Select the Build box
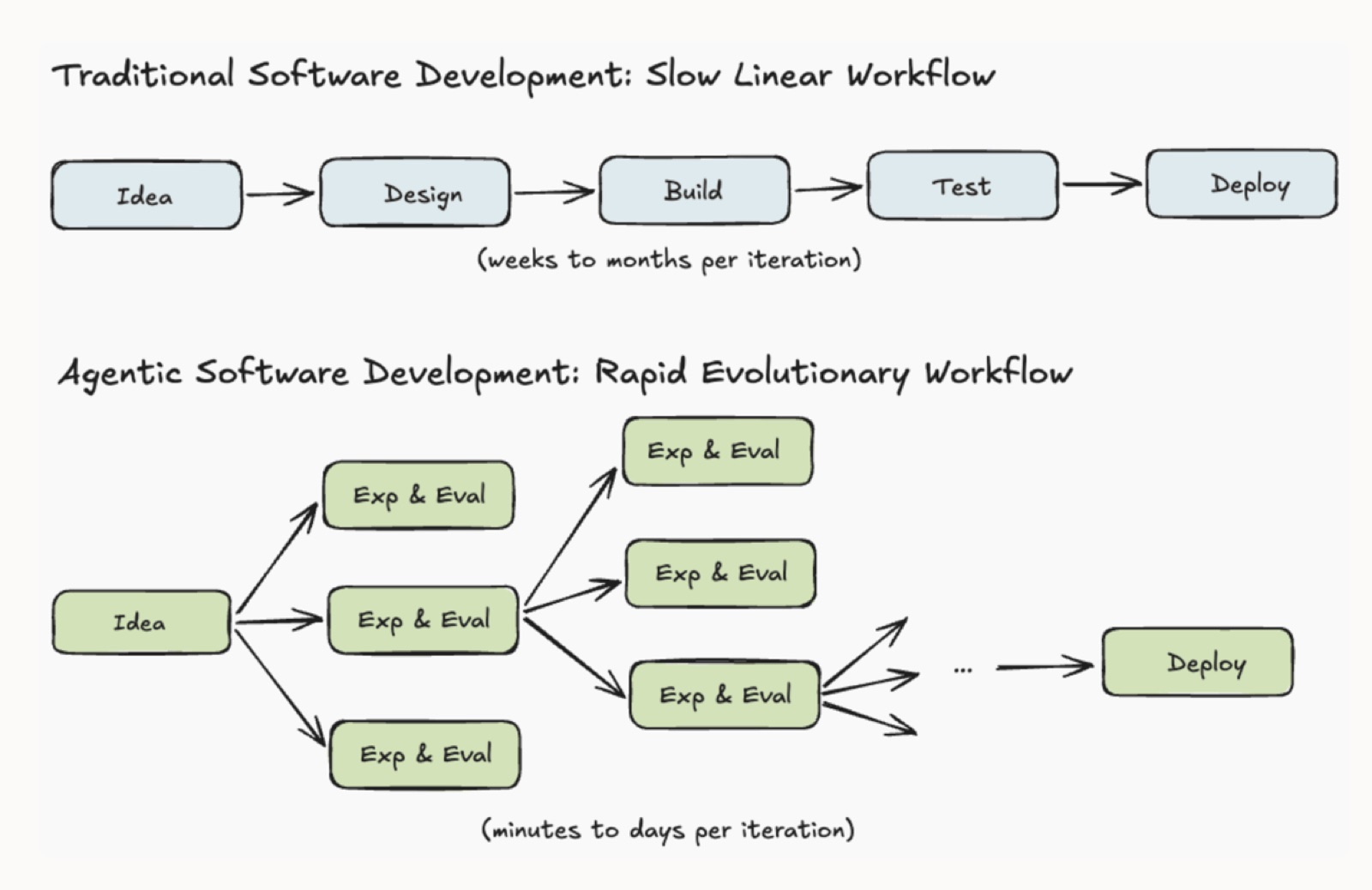 [x=695, y=189]
